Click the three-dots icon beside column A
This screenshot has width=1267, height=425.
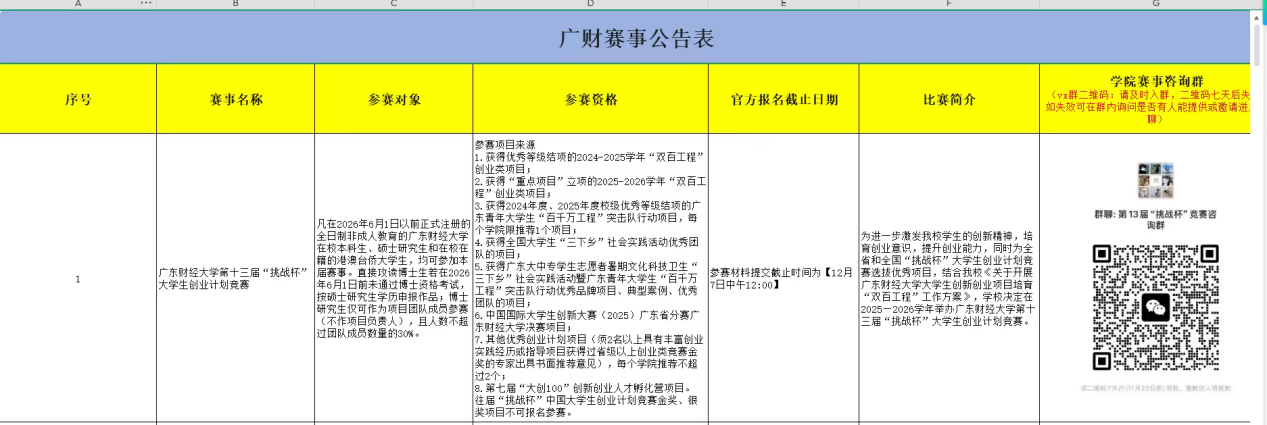(x=146, y=4)
